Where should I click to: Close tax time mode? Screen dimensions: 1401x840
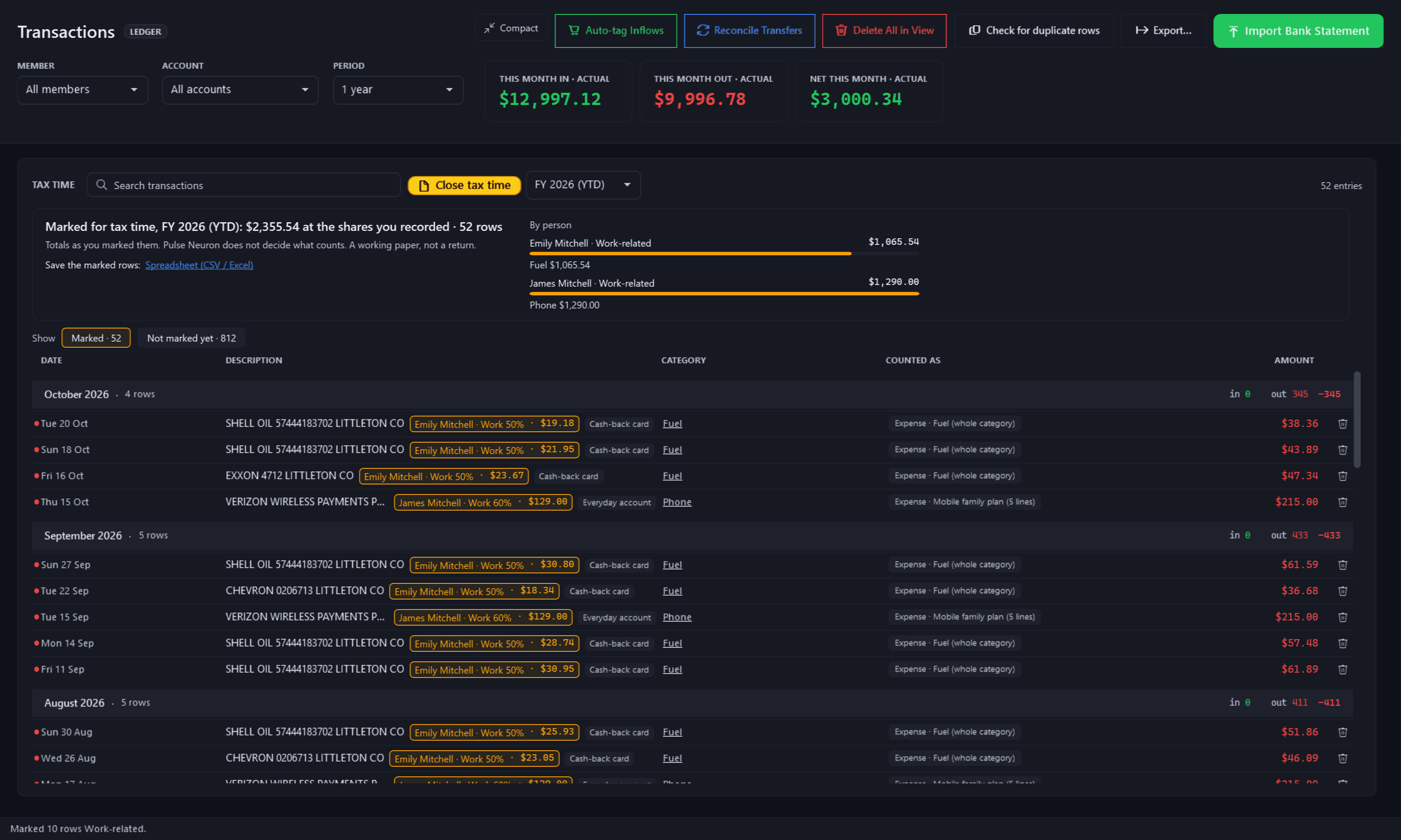[464, 185]
